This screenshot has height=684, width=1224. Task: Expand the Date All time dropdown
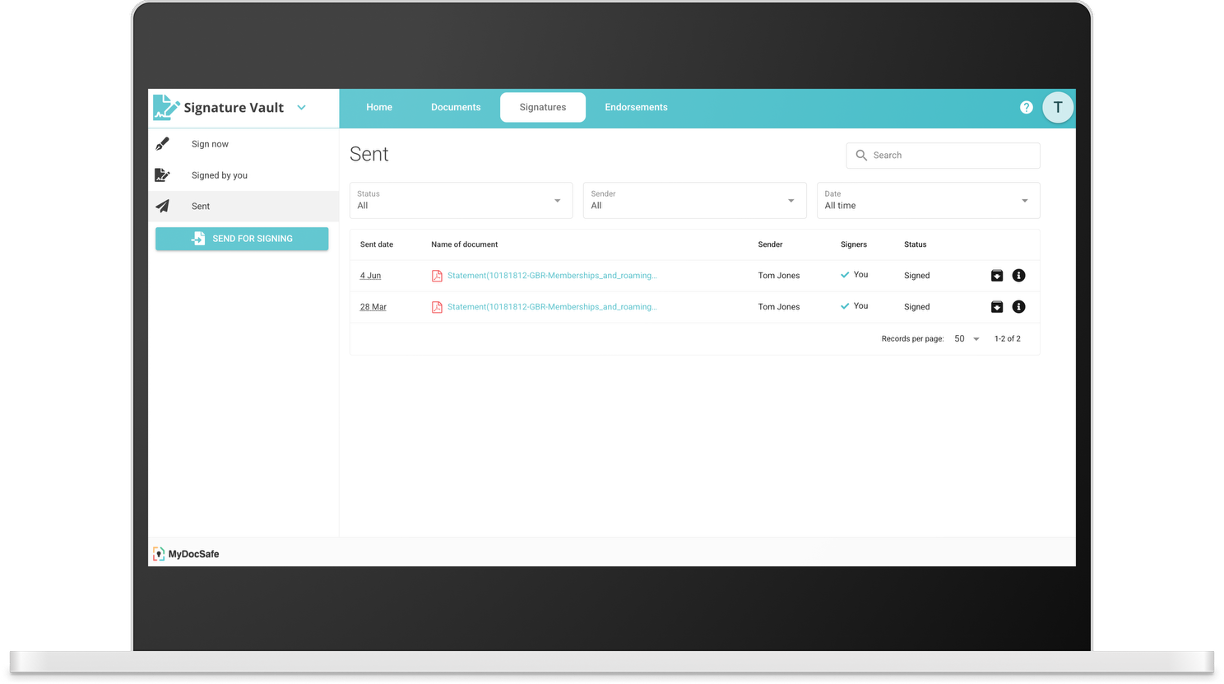click(1024, 200)
